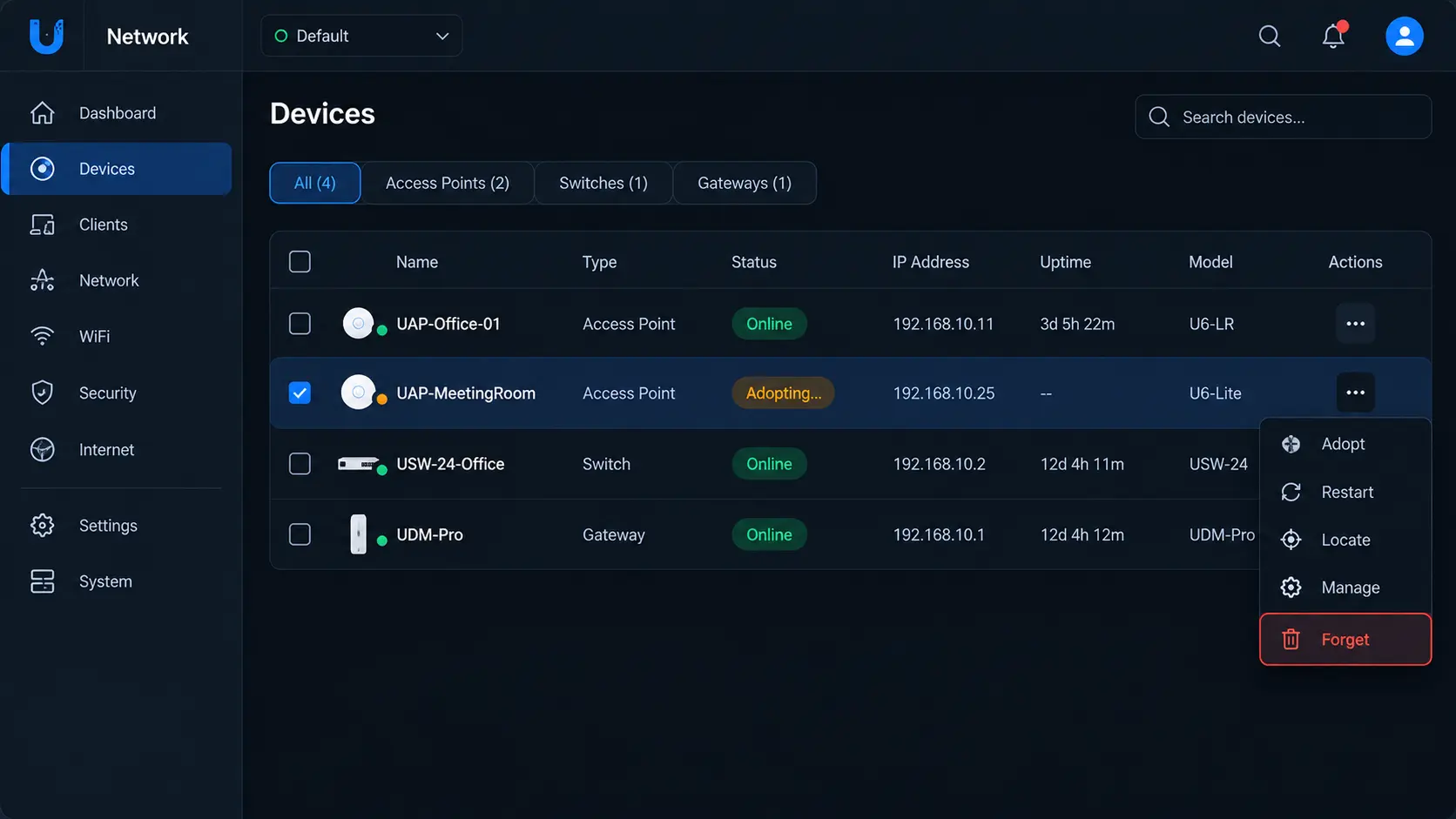Open actions menu for UAP-Office-01
1456x819 pixels.
[1355, 324]
